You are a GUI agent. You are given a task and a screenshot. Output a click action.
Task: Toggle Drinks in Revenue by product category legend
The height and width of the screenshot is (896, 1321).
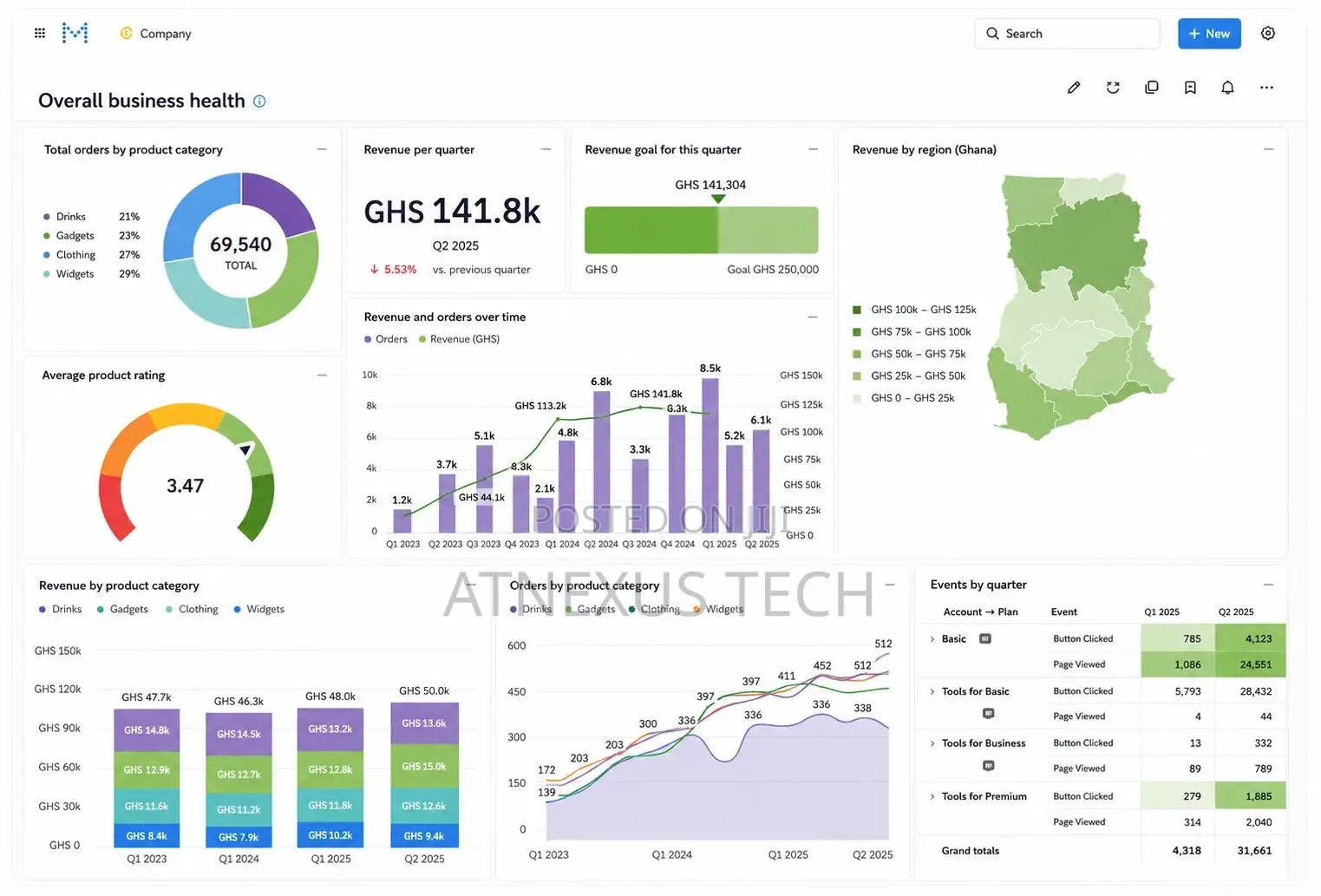point(61,609)
